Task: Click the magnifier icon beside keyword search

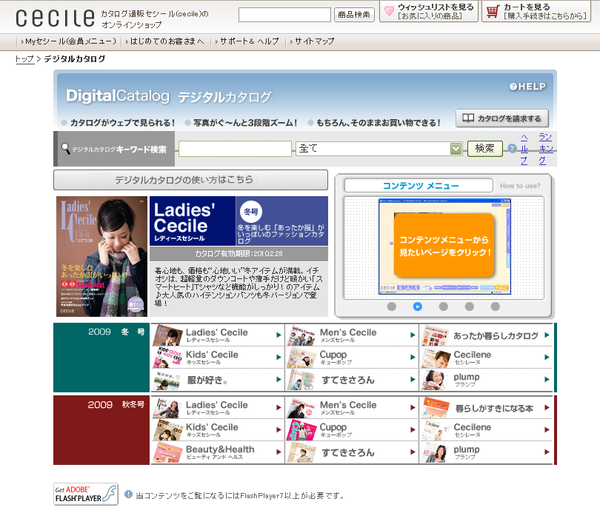Action: 66,148
